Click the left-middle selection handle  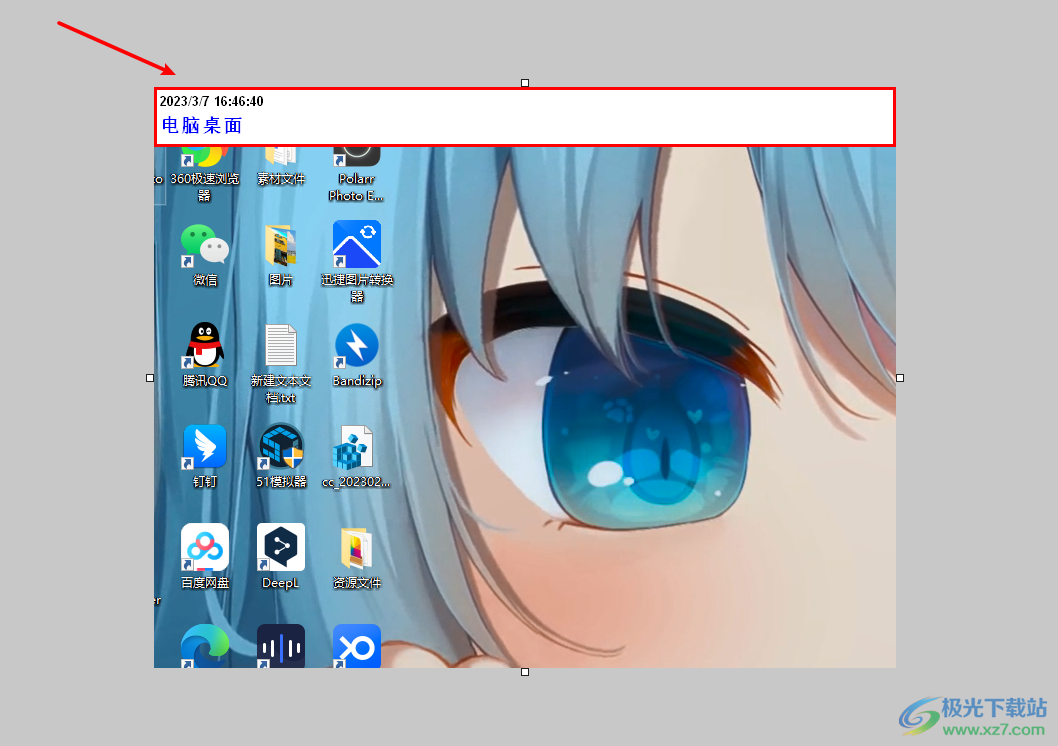pyautogui.click(x=150, y=378)
